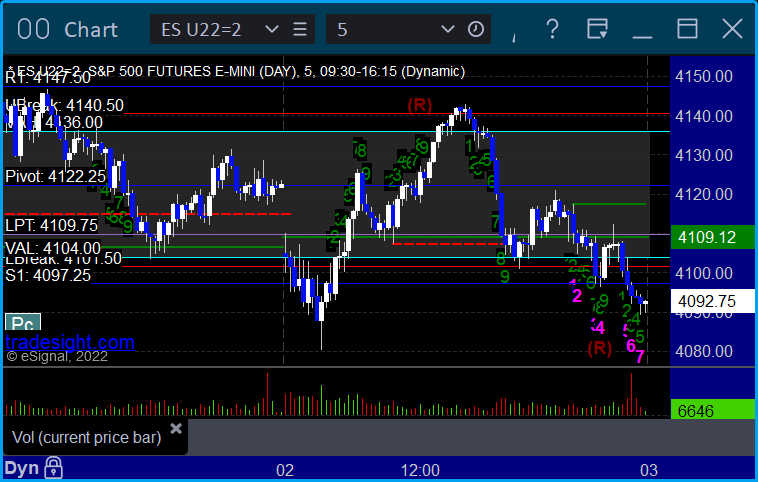
Task: Open the page layout dropdown icon
Action: click(598, 29)
